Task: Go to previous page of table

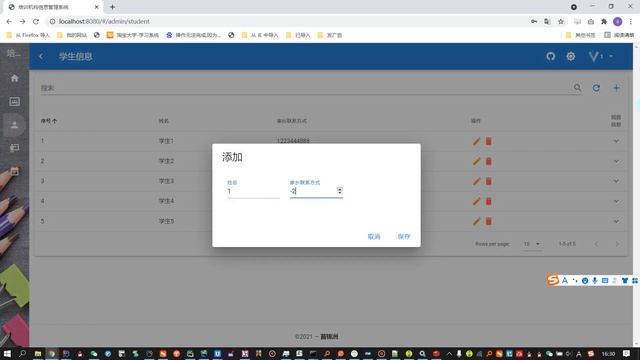Action: tap(596, 244)
